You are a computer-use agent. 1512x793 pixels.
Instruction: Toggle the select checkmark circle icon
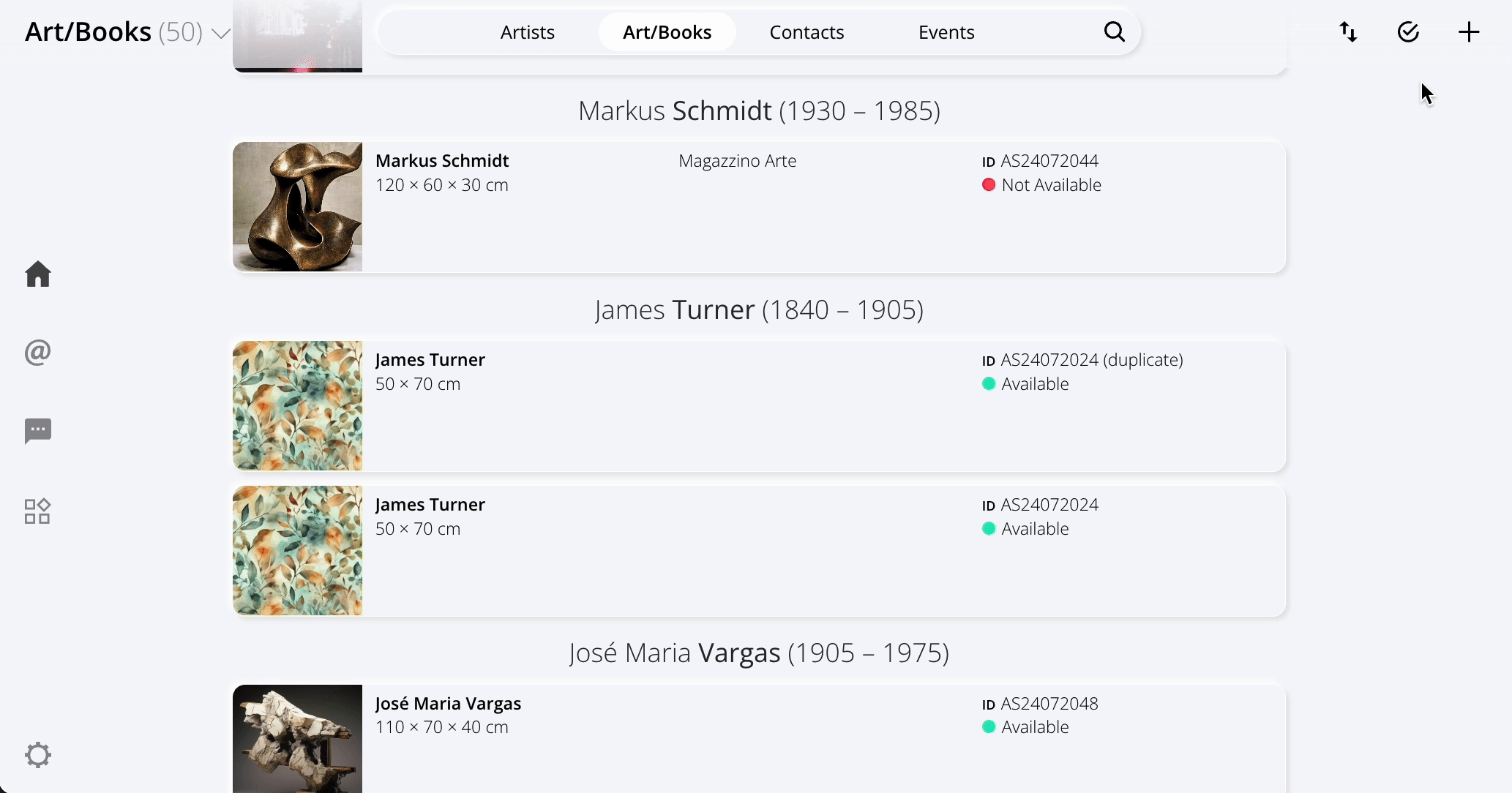1408,32
